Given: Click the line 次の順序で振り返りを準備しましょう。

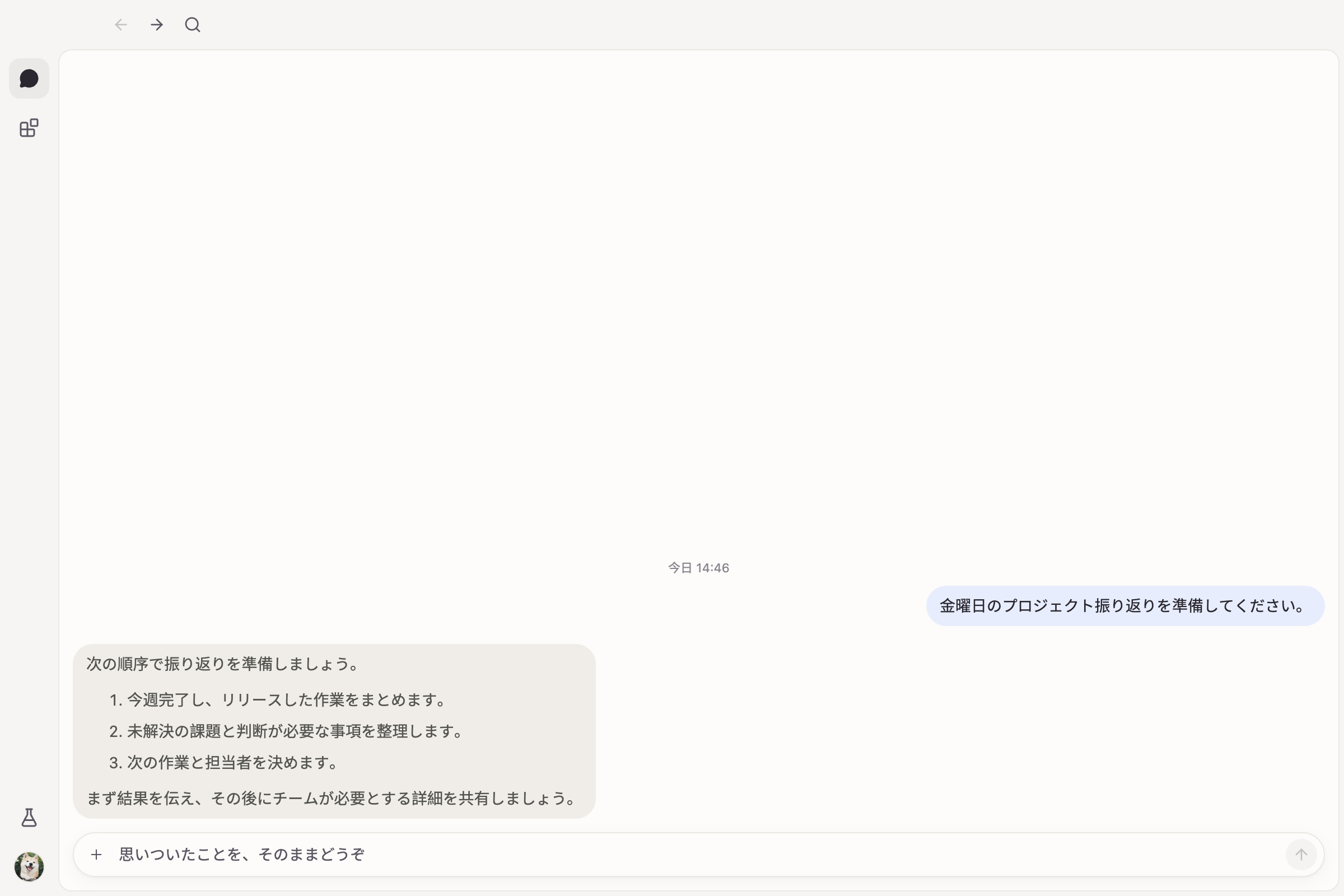Looking at the screenshot, I should click(223, 664).
